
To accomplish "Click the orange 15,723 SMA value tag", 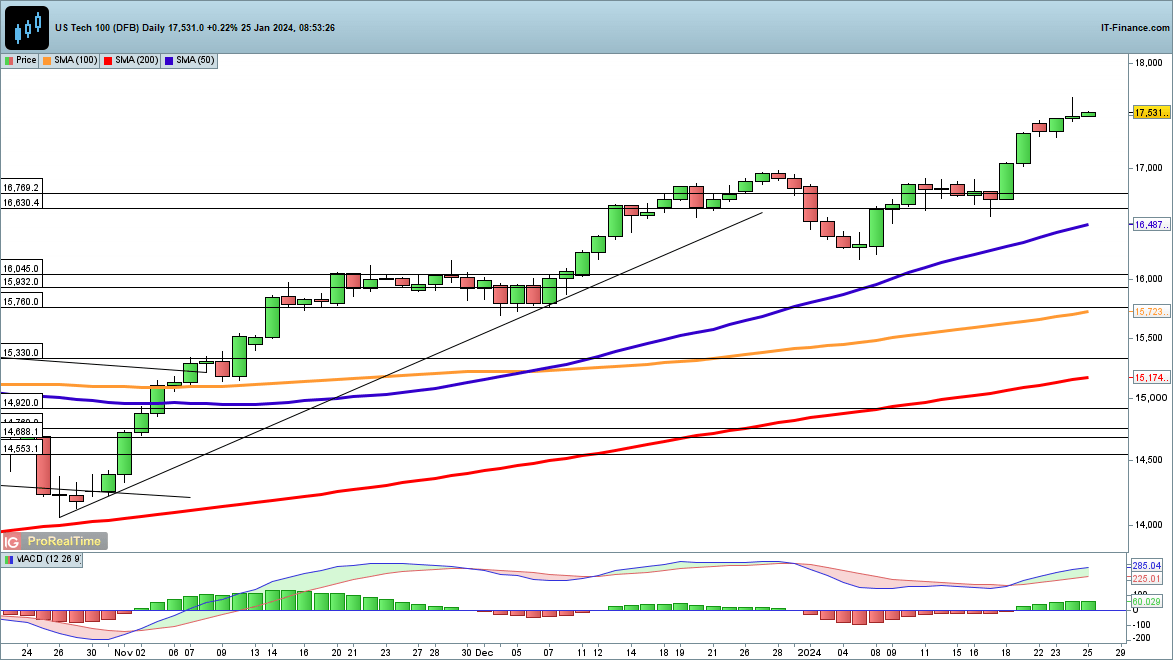I will point(1150,312).
